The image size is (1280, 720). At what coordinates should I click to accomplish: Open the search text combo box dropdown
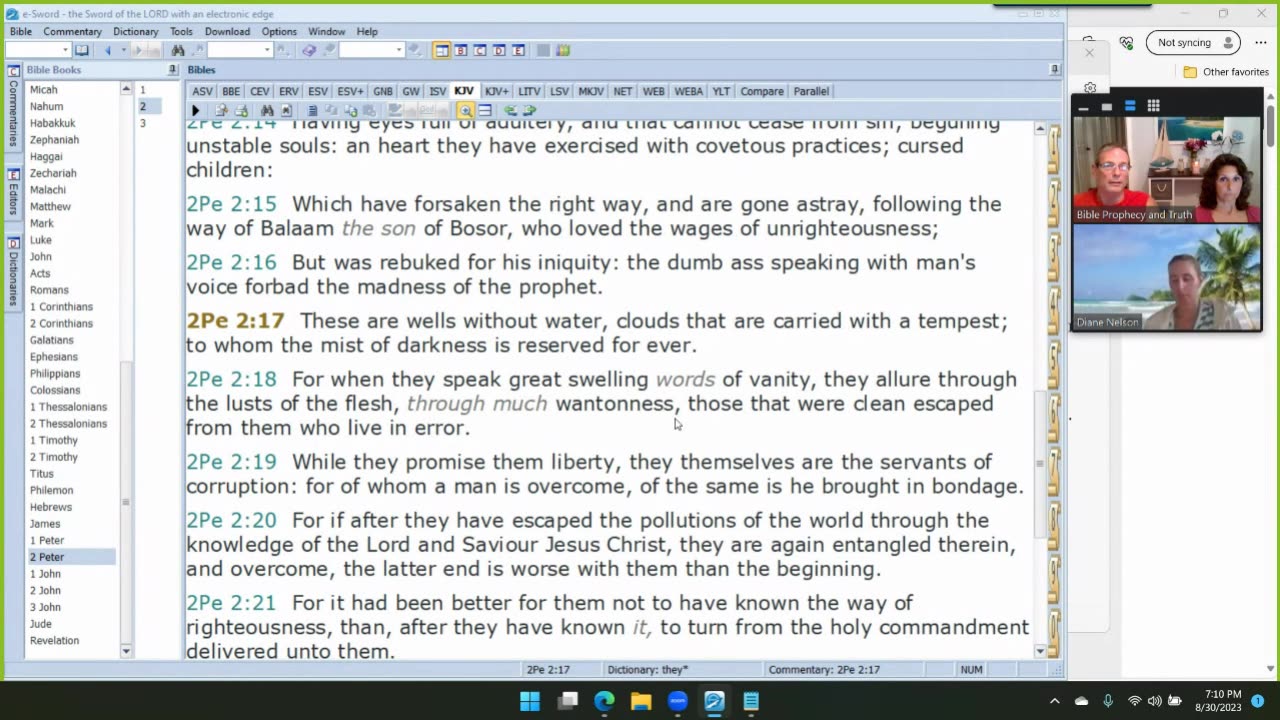pyautogui.click(x=266, y=50)
